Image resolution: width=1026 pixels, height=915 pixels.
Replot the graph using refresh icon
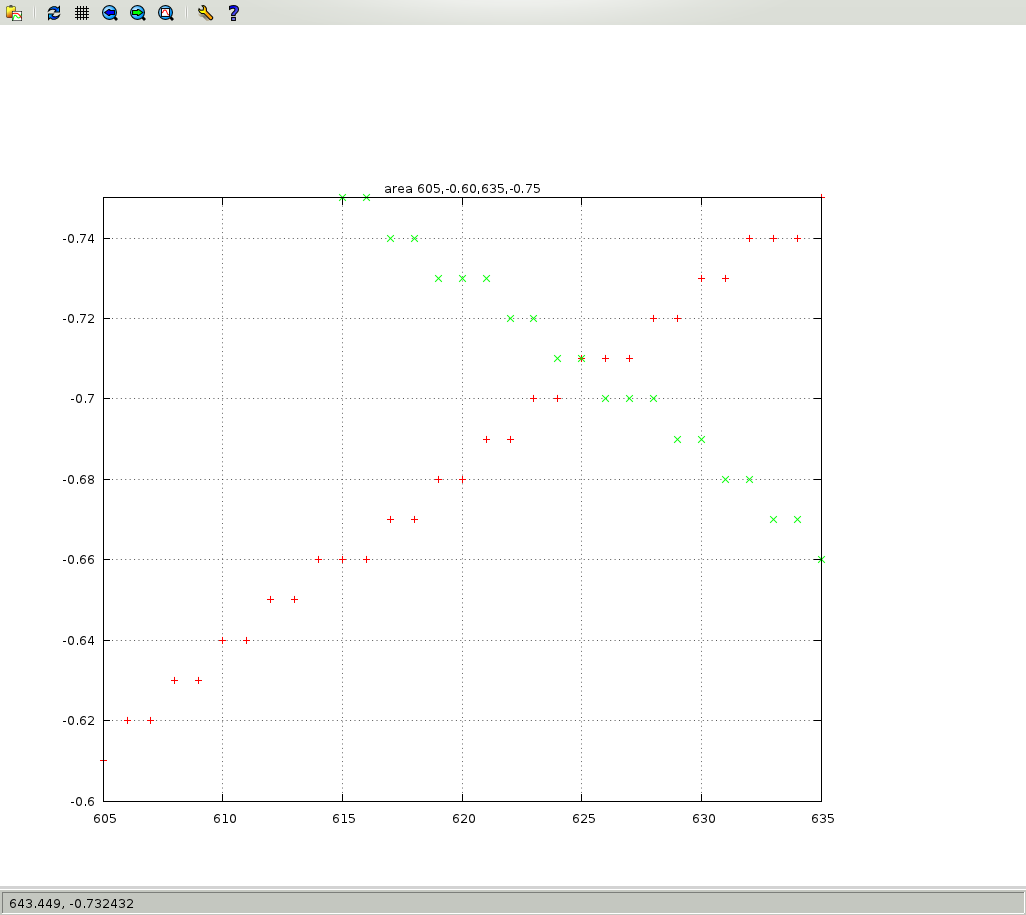click(x=54, y=13)
